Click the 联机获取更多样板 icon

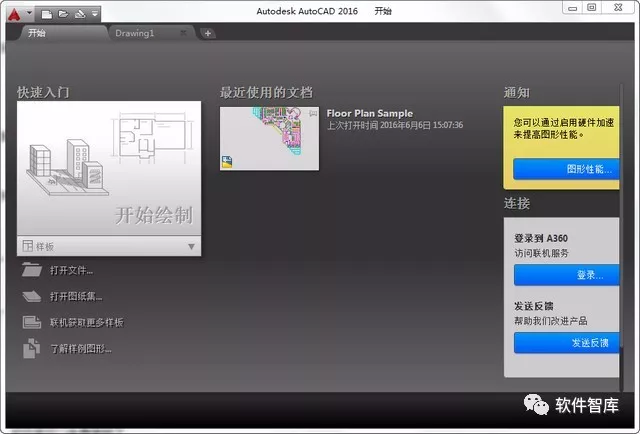(x=32, y=322)
